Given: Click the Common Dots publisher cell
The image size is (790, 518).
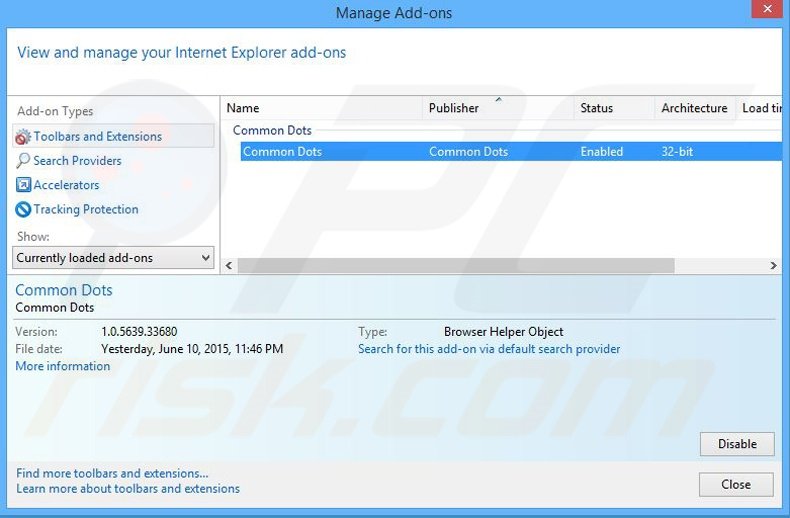Looking at the screenshot, I should point(469,152).
